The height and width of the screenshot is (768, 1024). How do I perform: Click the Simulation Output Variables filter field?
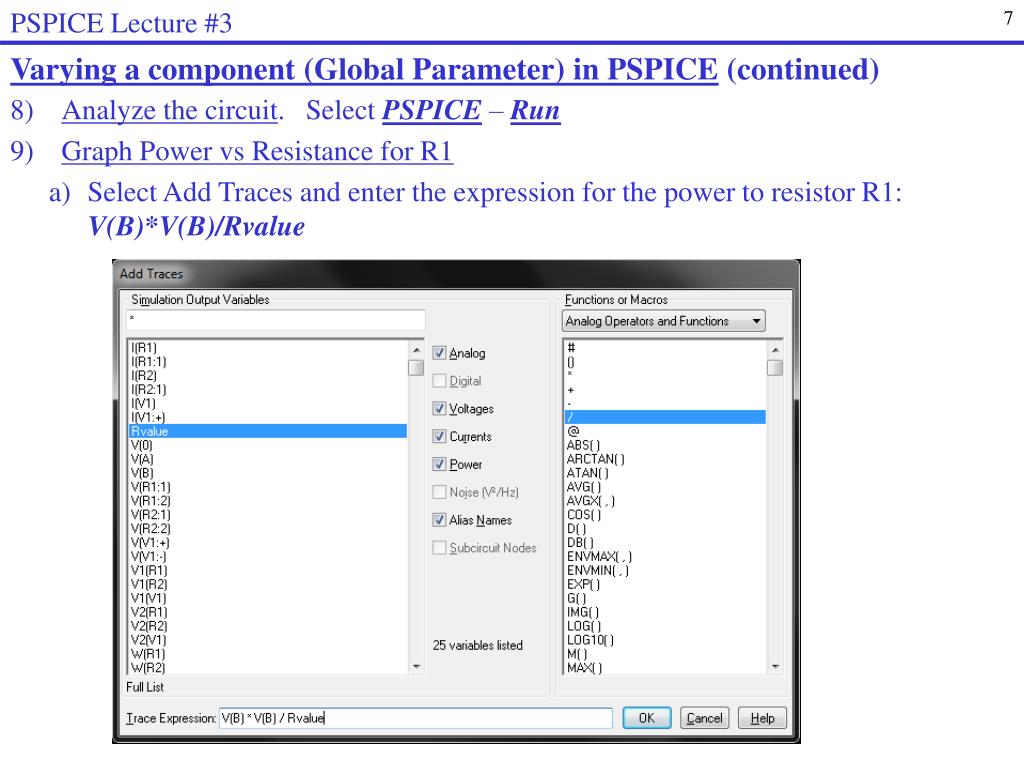click(x=276, y=320)
